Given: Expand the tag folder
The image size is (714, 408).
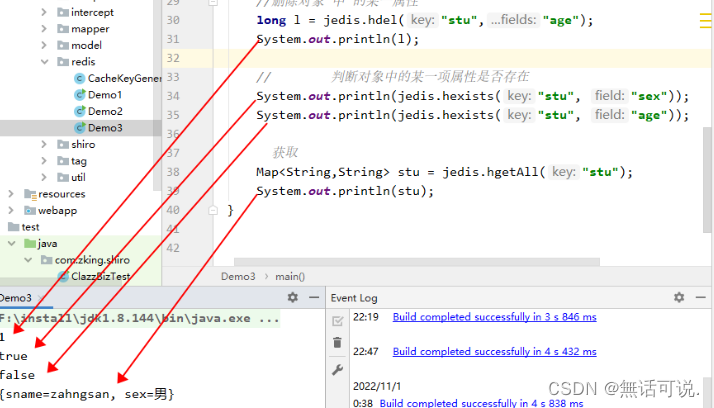Looking at the screenshot, I should tap(44, 161).
